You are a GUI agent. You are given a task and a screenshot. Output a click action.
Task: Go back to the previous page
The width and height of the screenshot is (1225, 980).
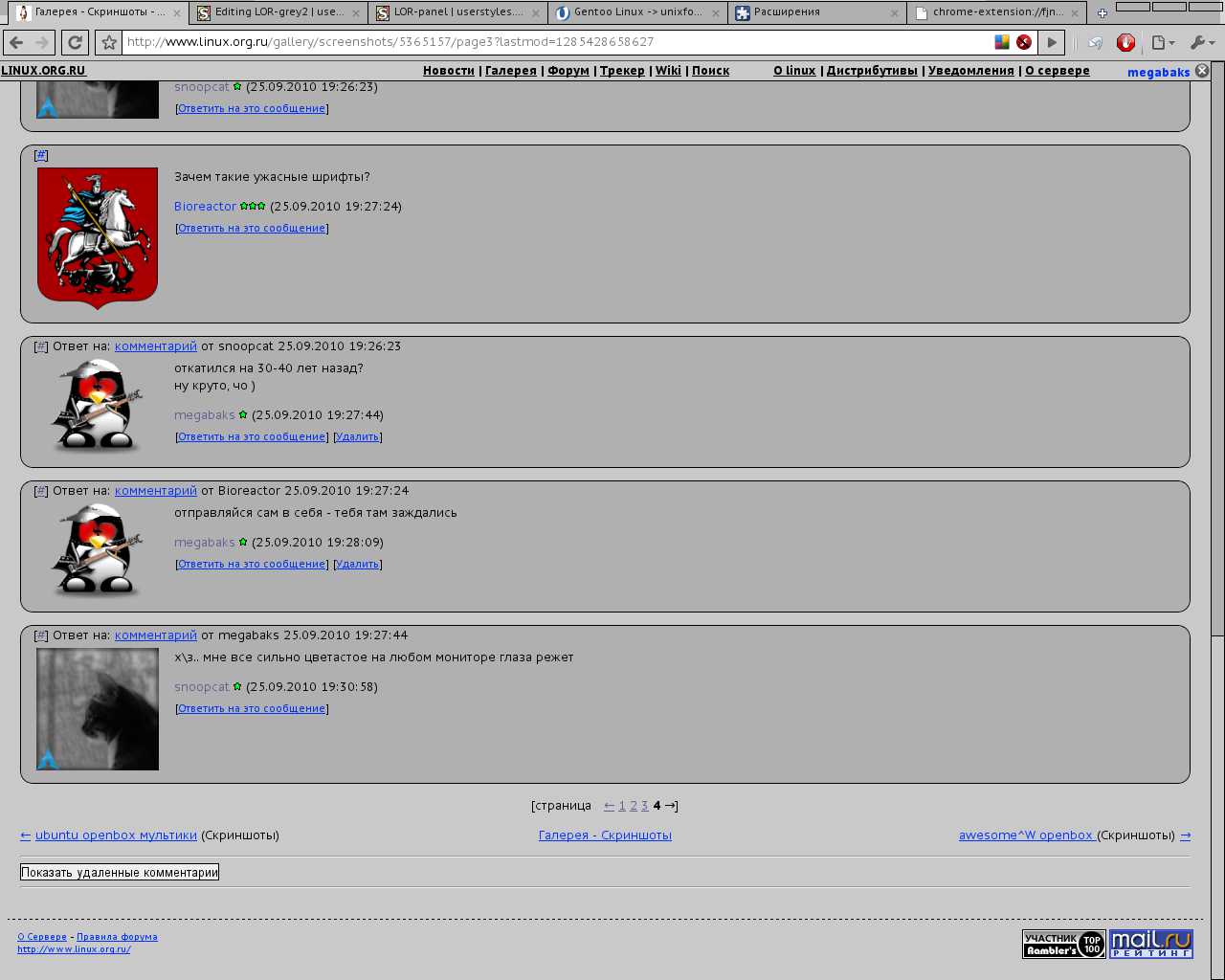(x=16, y=42)
